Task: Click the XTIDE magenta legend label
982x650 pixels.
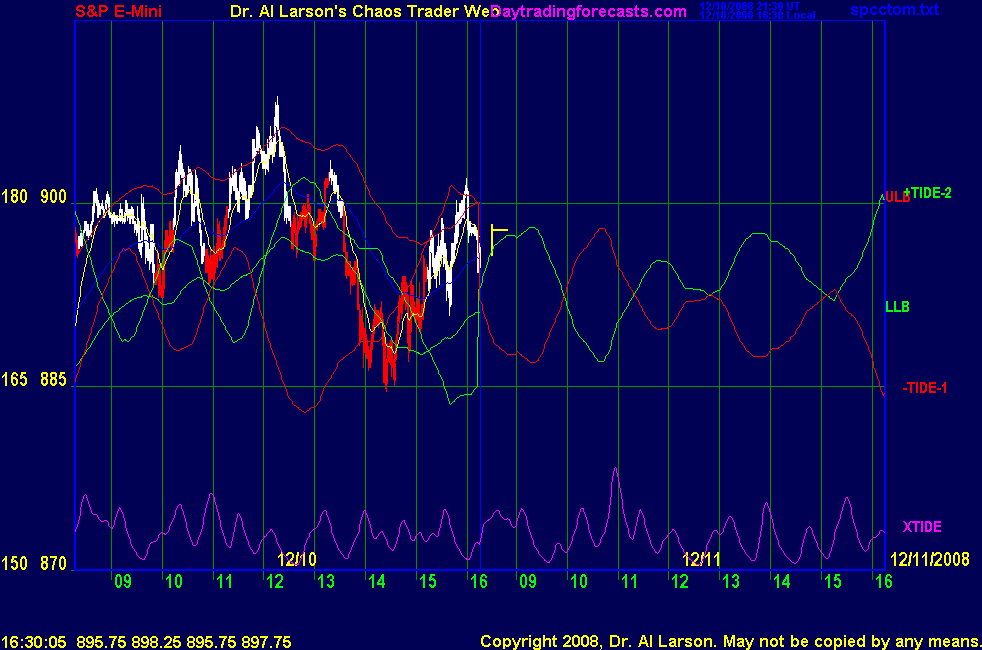Action: [x=922, y=527]
